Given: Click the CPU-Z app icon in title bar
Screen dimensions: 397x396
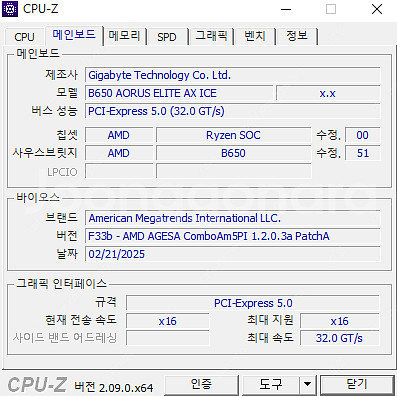Looking at the screenshot, I should (x=10, y=9).
